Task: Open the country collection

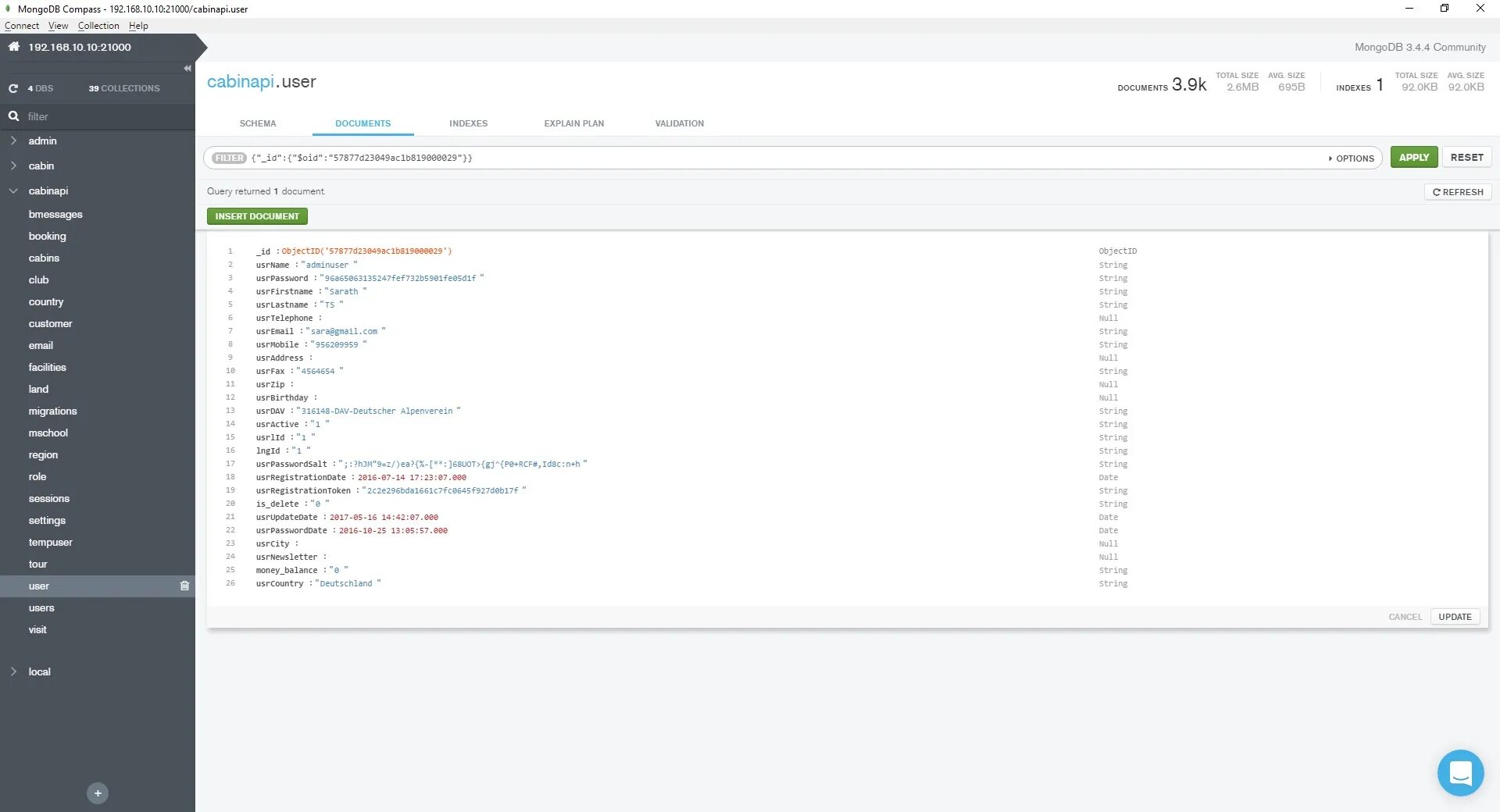Action: point(46,301)
